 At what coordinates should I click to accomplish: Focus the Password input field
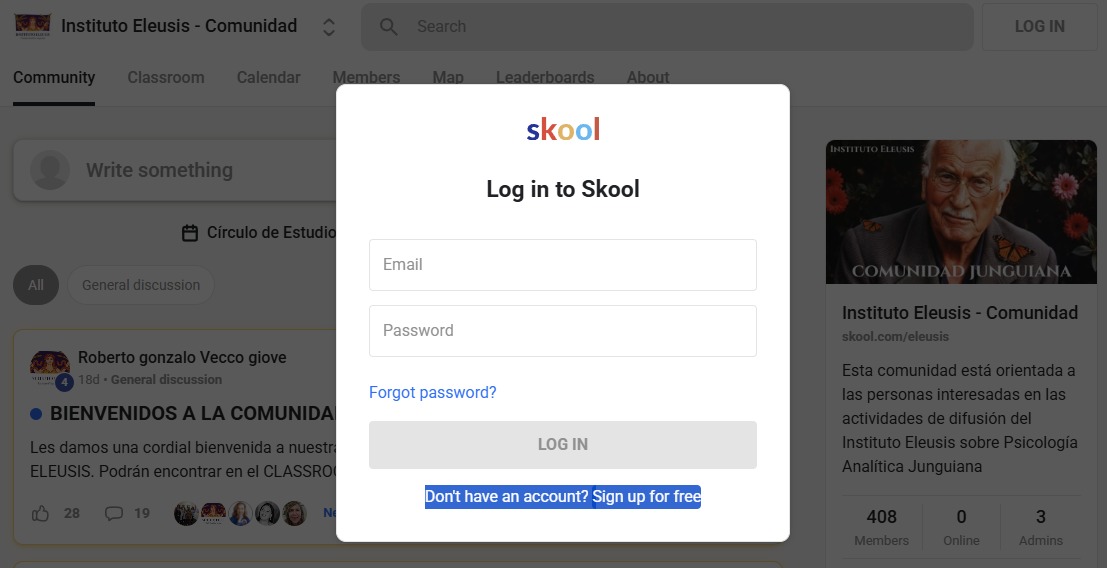click(563, 331)
